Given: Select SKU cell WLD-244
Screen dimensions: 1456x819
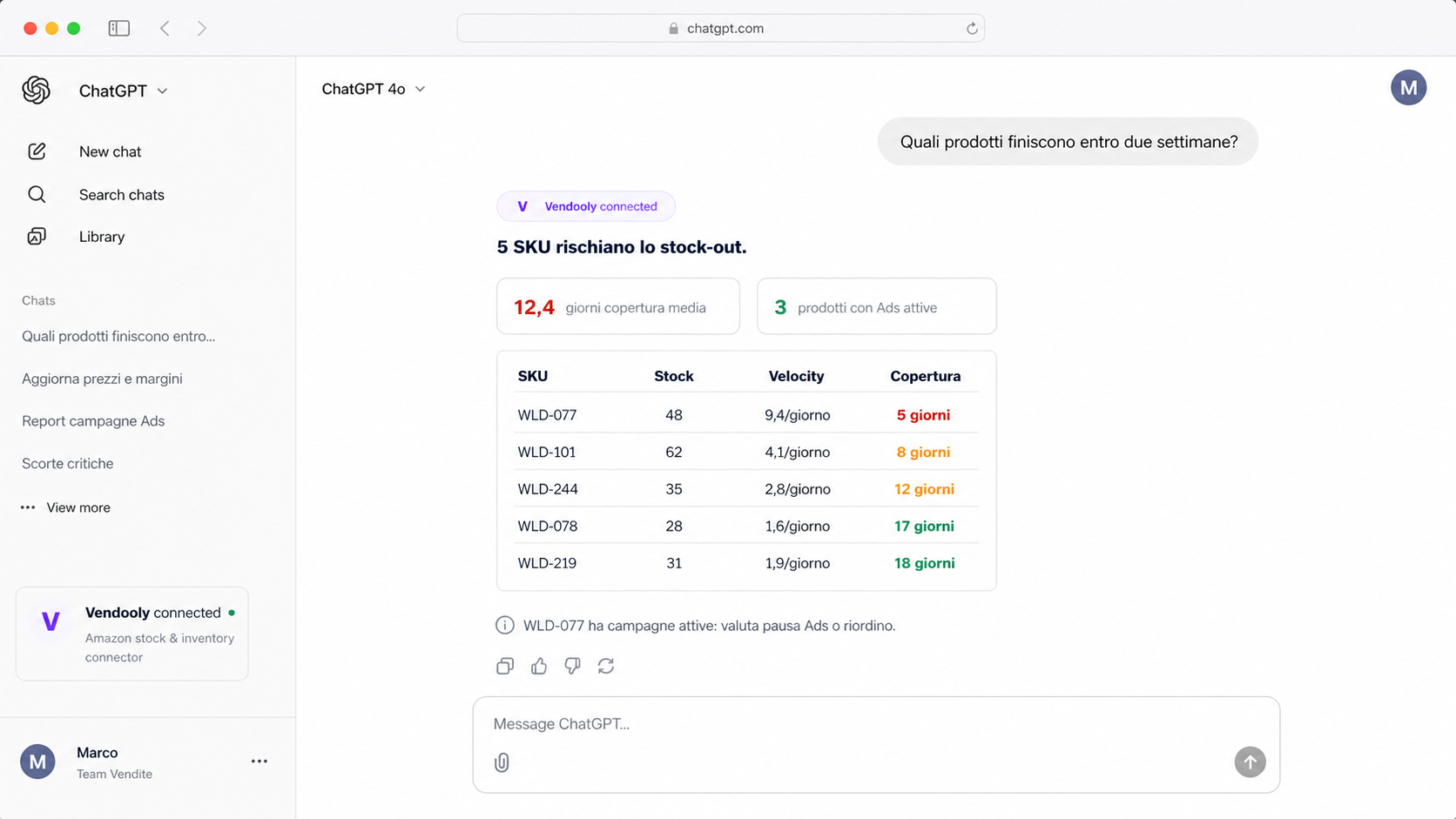Looking at the screenshot, I should tap(548, 489).
